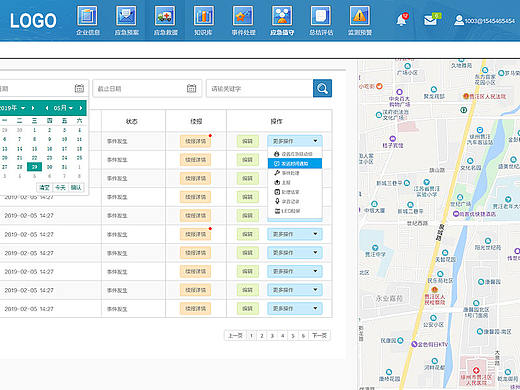Go to next year in calendar
The image size is (520, 390).
click(x=33, y=108)
